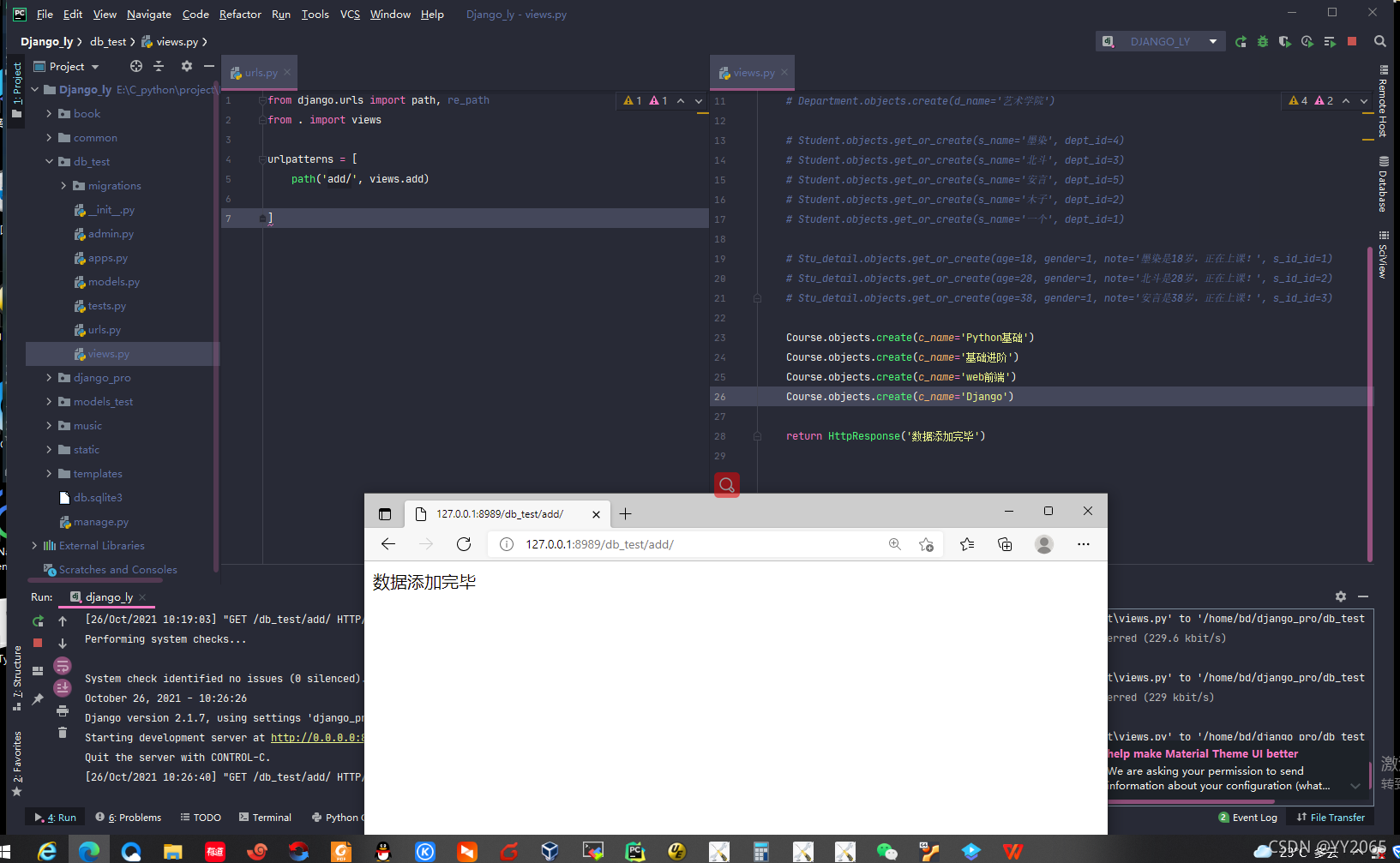Select models.py in project tree

106,282
